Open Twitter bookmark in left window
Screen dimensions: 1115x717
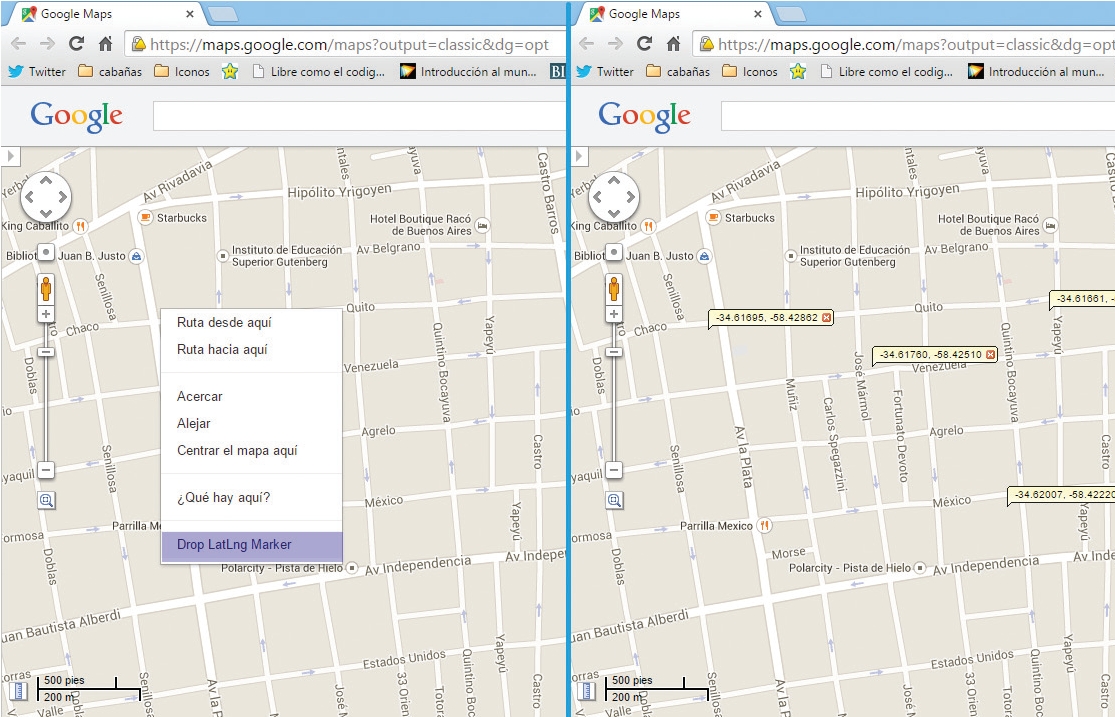coord(36,71)
